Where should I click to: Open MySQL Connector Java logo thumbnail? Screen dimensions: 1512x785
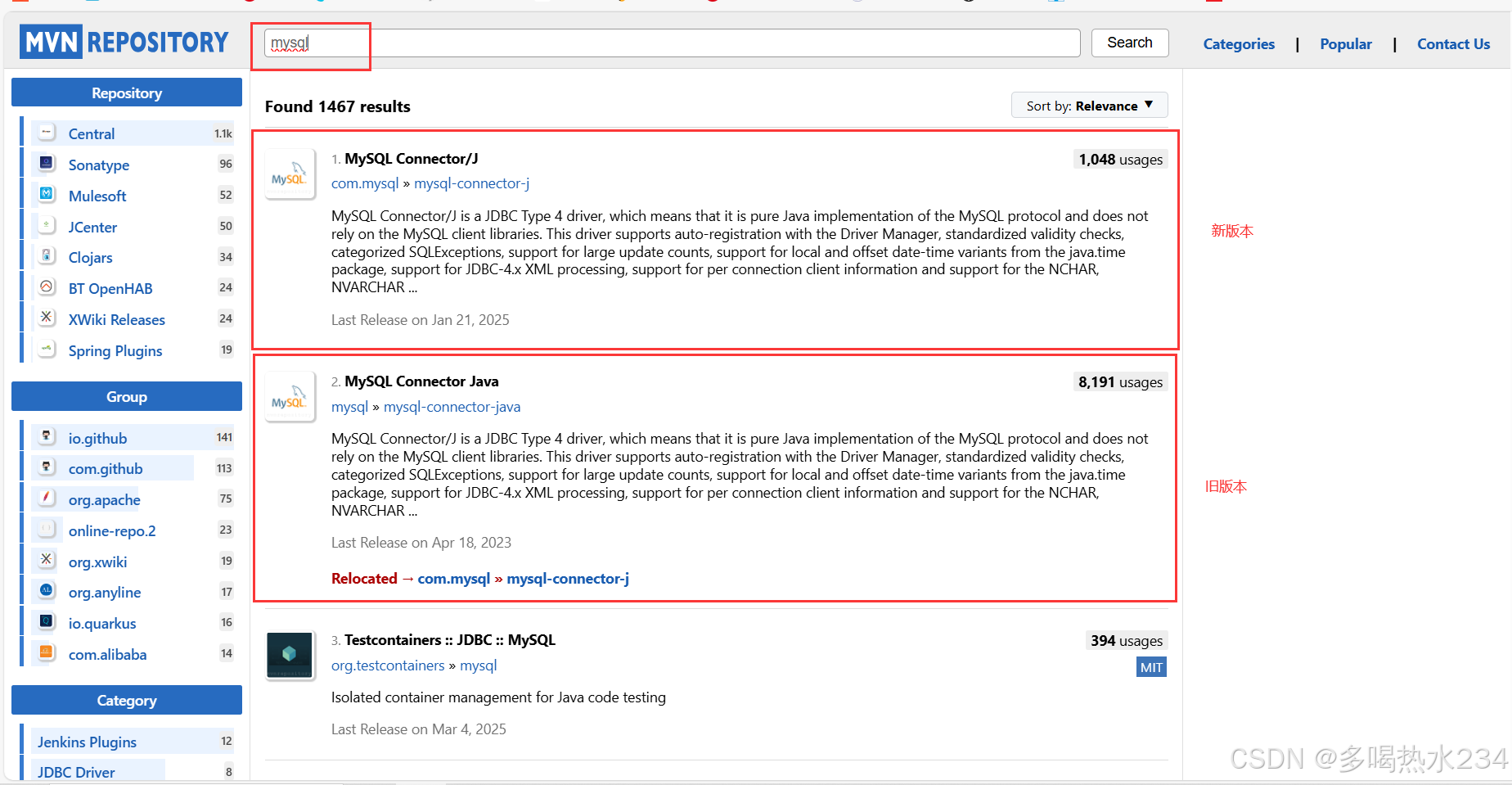click(x=290, y=397)
